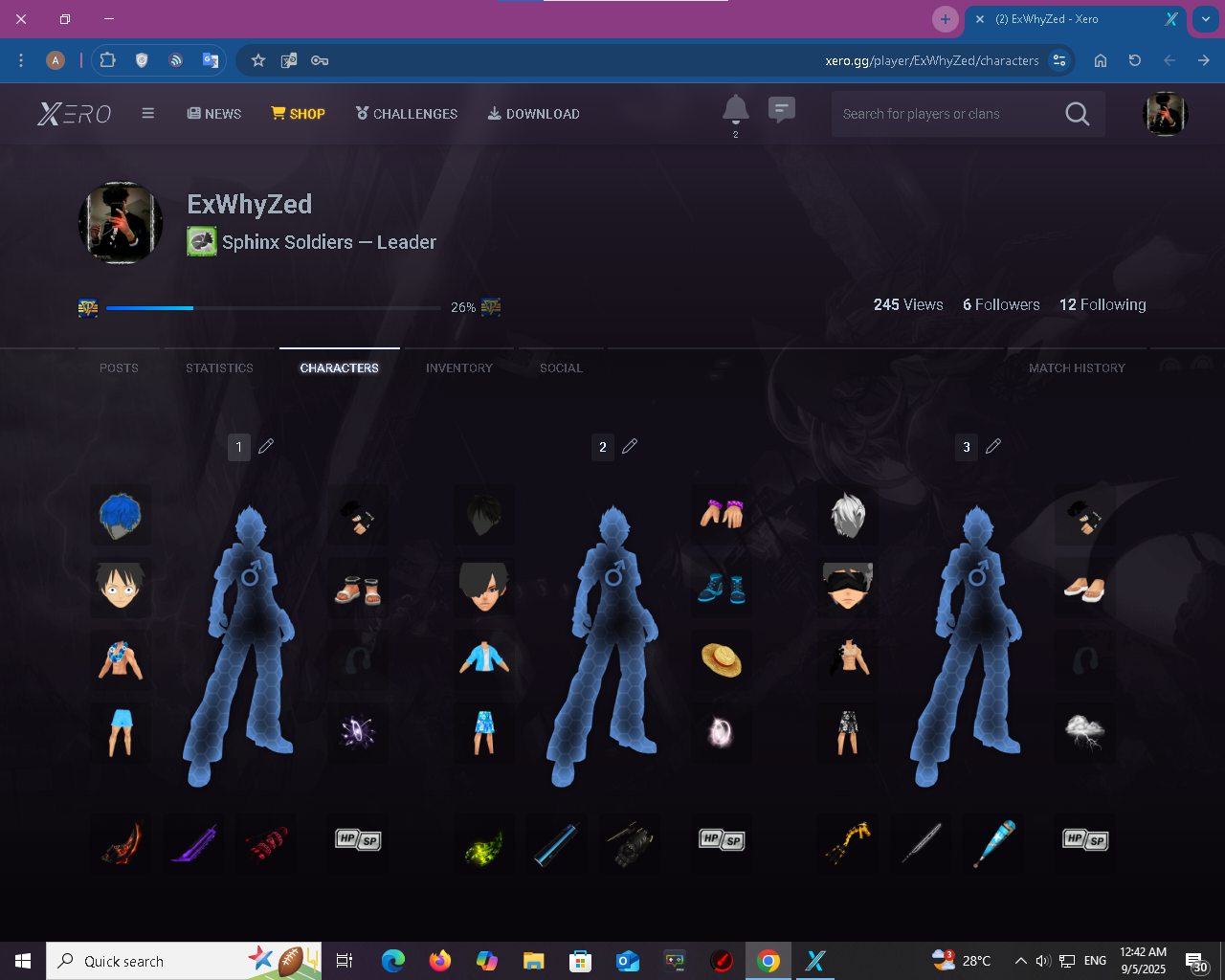Click the notification bell icon
The width and height of the screenshot is (1225, 980).
tap(735, 110)
